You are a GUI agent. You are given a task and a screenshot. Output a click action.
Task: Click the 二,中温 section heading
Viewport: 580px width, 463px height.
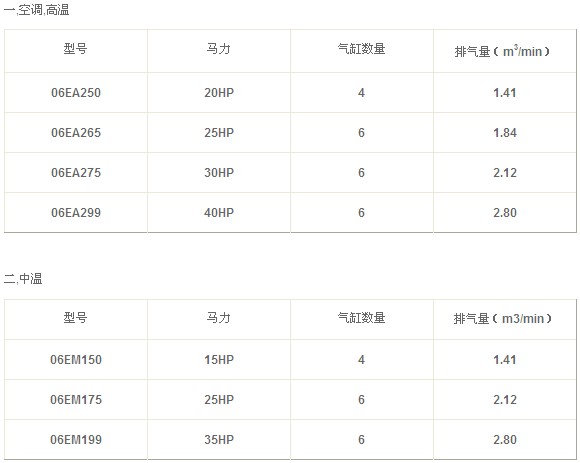tap(23, 278)
